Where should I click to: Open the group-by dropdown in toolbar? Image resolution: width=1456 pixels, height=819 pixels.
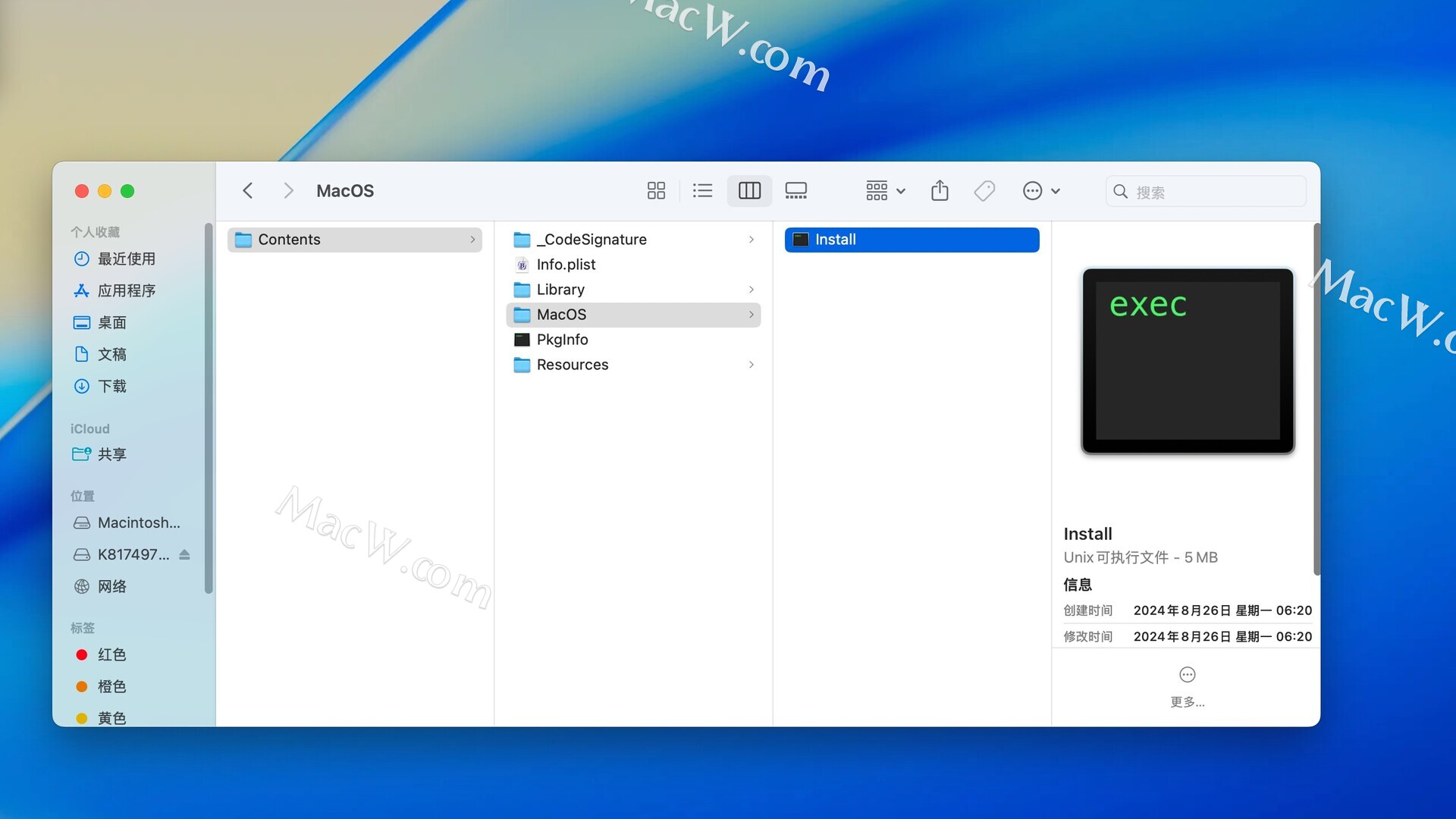tap(886, 190)
